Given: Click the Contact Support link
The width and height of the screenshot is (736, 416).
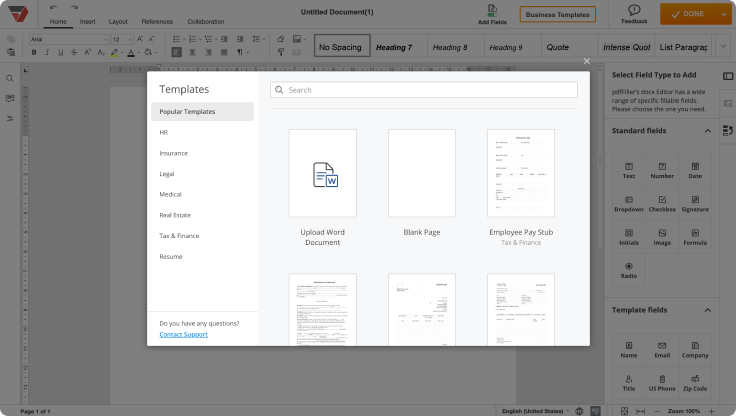Looking at the screenshot, I should click(x=183, y=334).
